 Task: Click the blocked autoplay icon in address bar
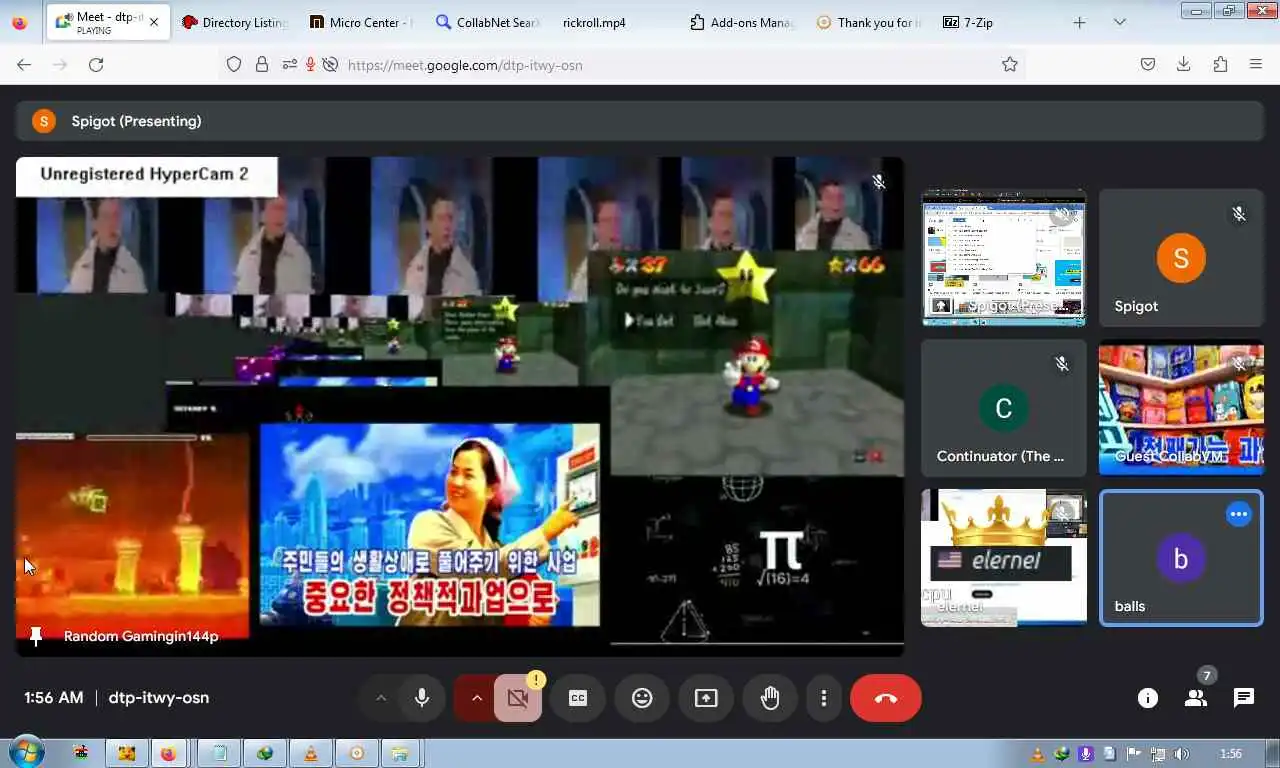coord(330,64)
